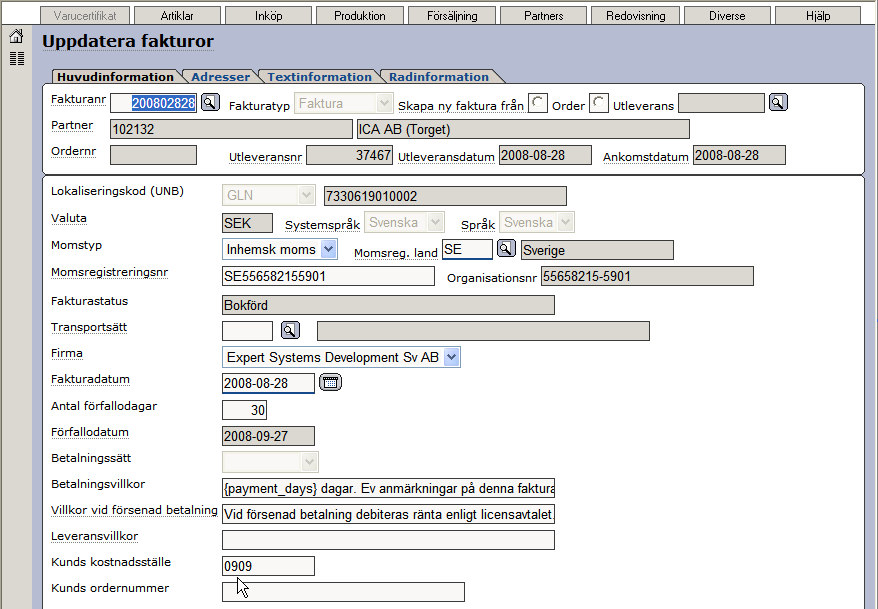This screenshot has height=609, width=878.
Task: Click the Momsreg. land SE field
Action: [x=468, y=249]
